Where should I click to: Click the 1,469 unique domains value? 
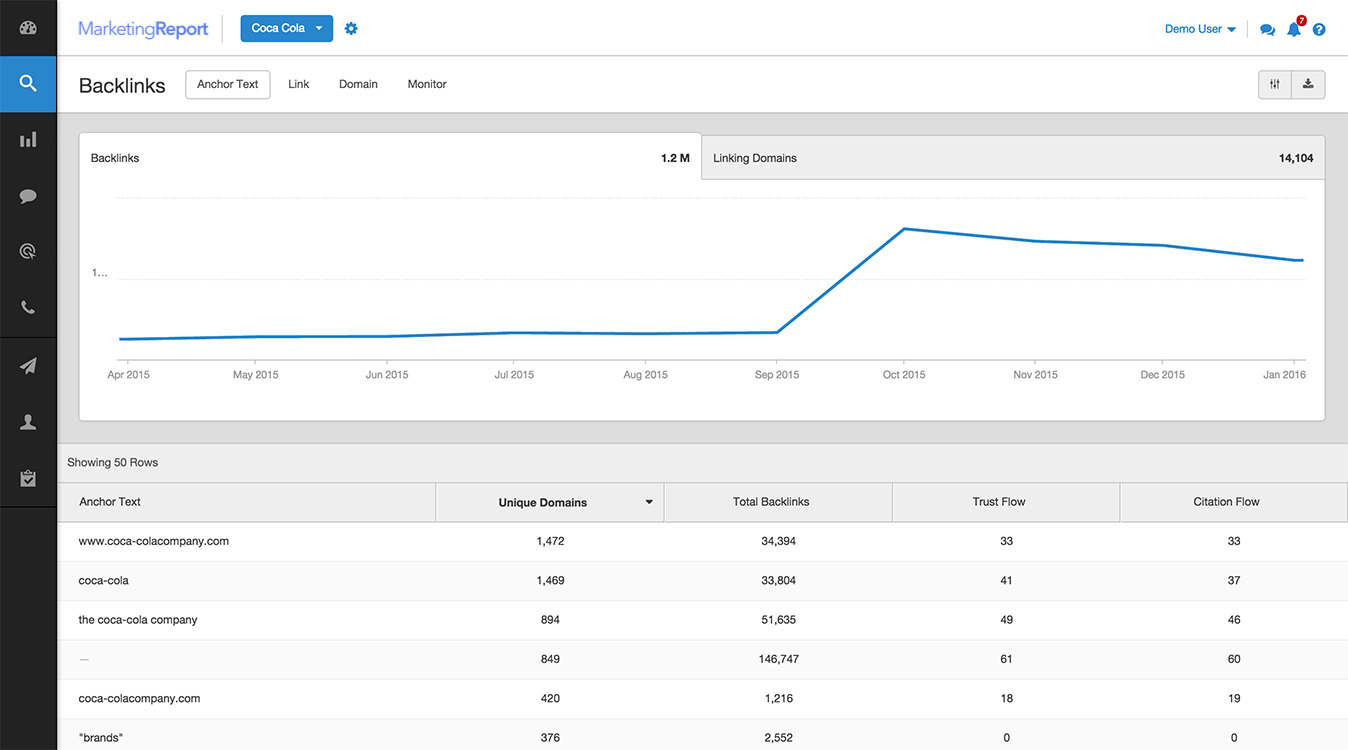[550, 580]
